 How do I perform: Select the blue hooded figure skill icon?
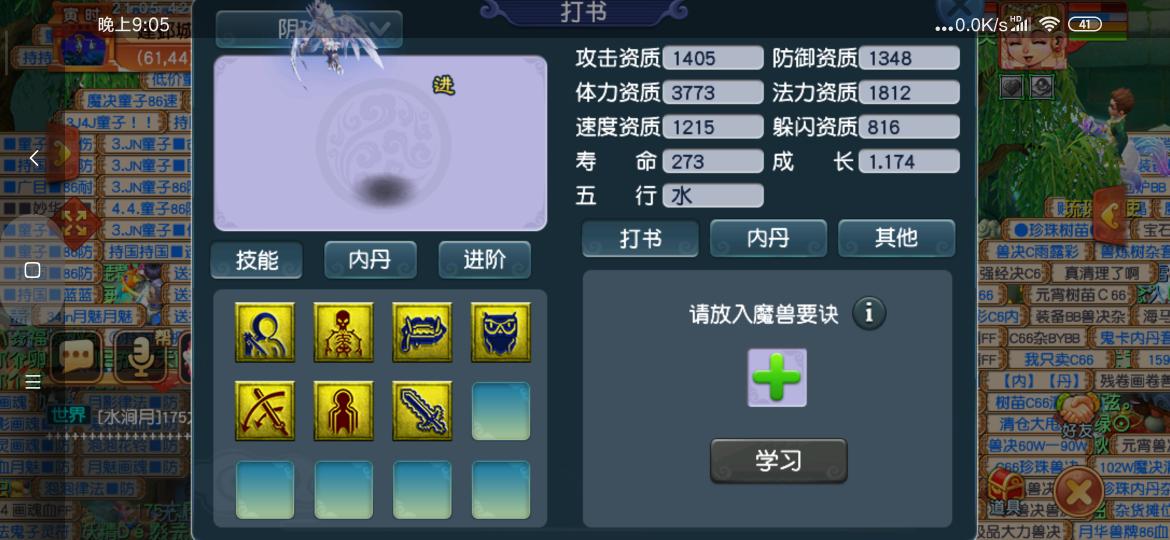(265, 332)
